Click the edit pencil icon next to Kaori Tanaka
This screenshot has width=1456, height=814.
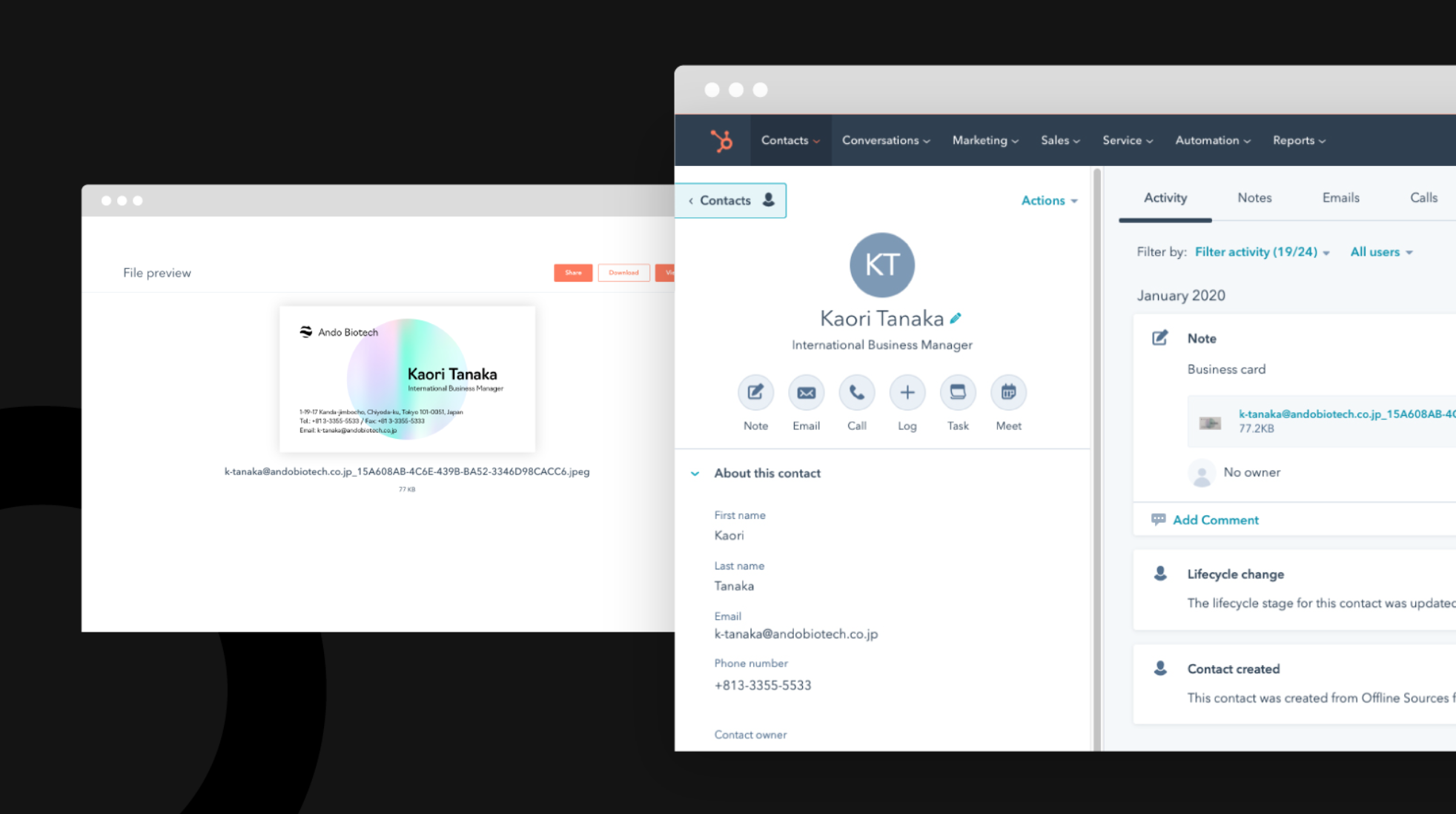point(955,318)
